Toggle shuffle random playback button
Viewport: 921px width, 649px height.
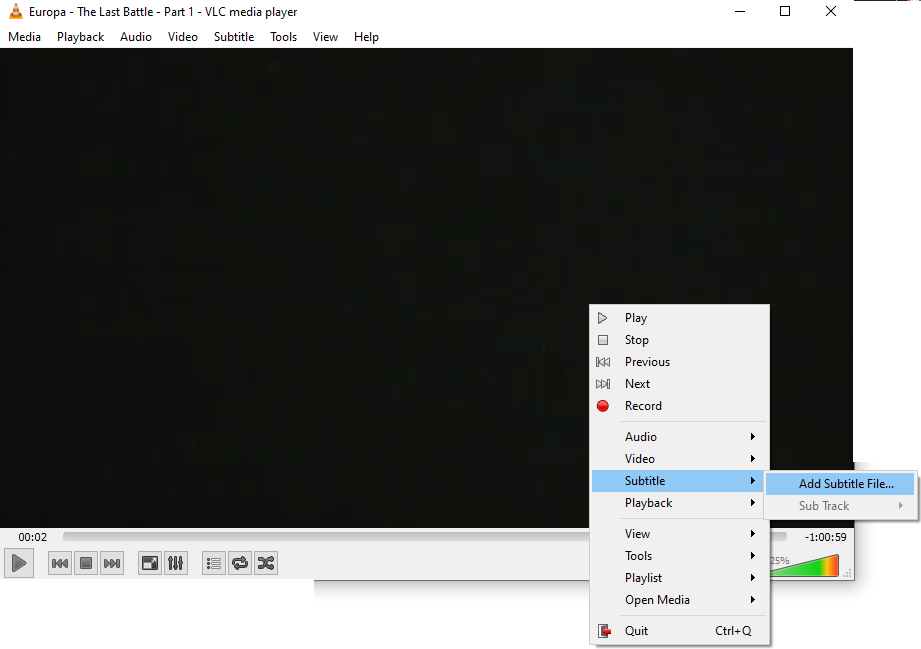[x=265, y=563]
